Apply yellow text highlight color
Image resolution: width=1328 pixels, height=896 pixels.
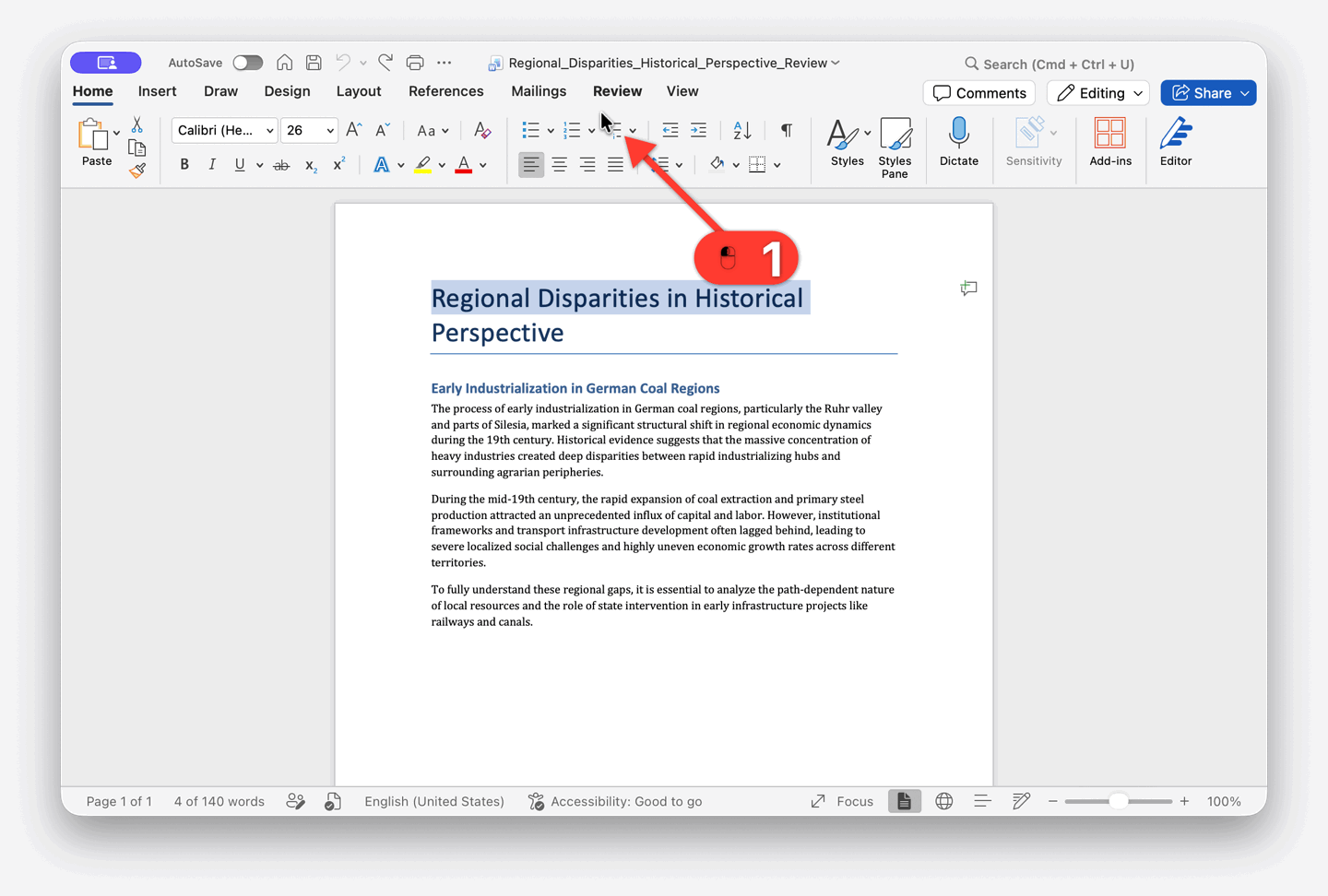422,165
